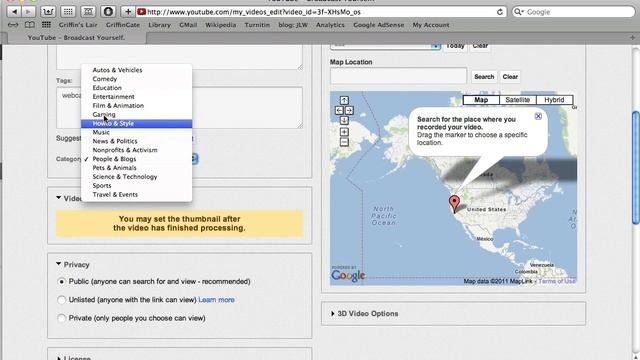The width and height of the screenshot is (640, 360).
Task: Pan the map down with arrow
Action: click(x=344, y=120)
